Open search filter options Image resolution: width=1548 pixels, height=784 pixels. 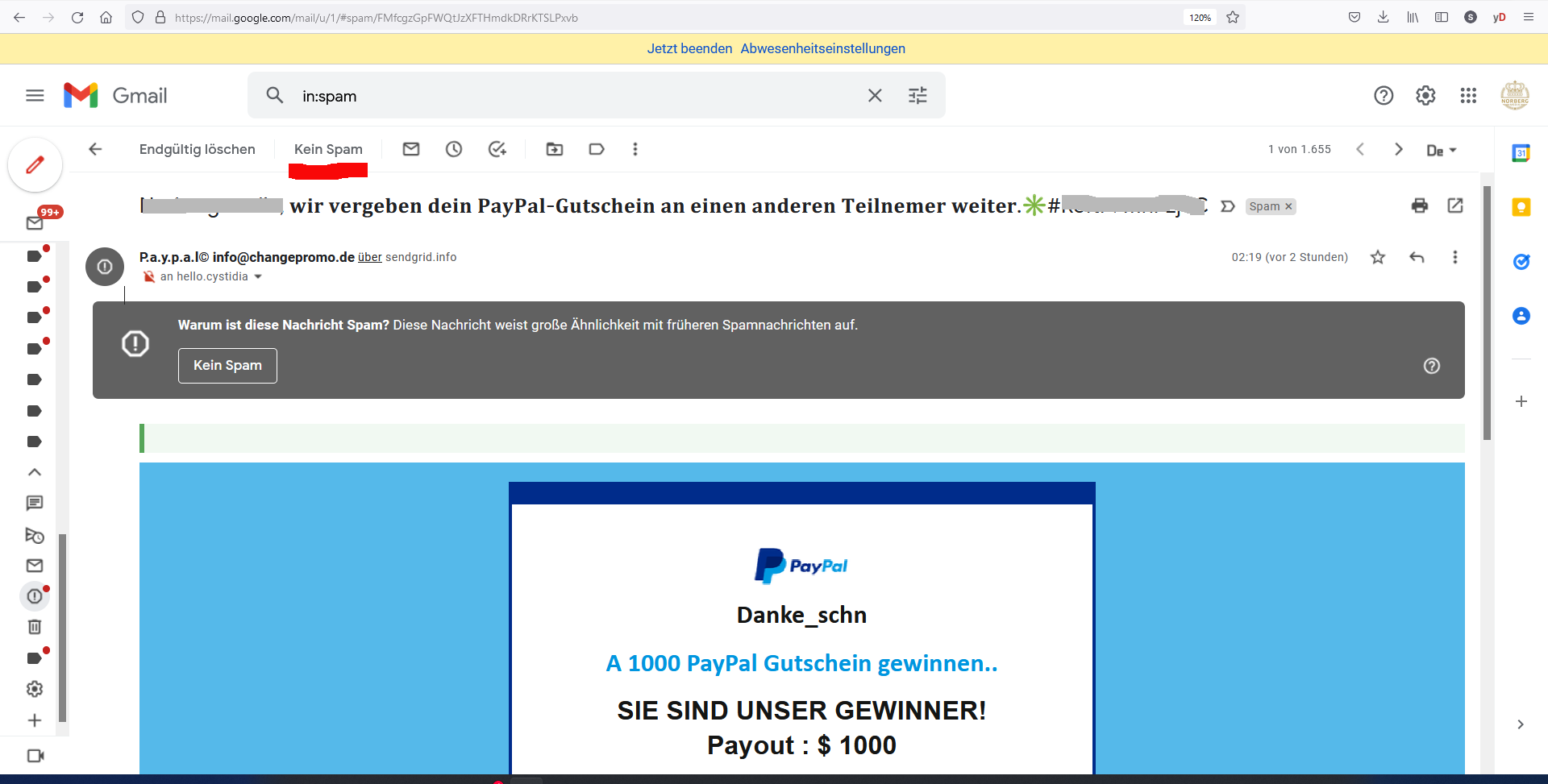pos(918,96)
